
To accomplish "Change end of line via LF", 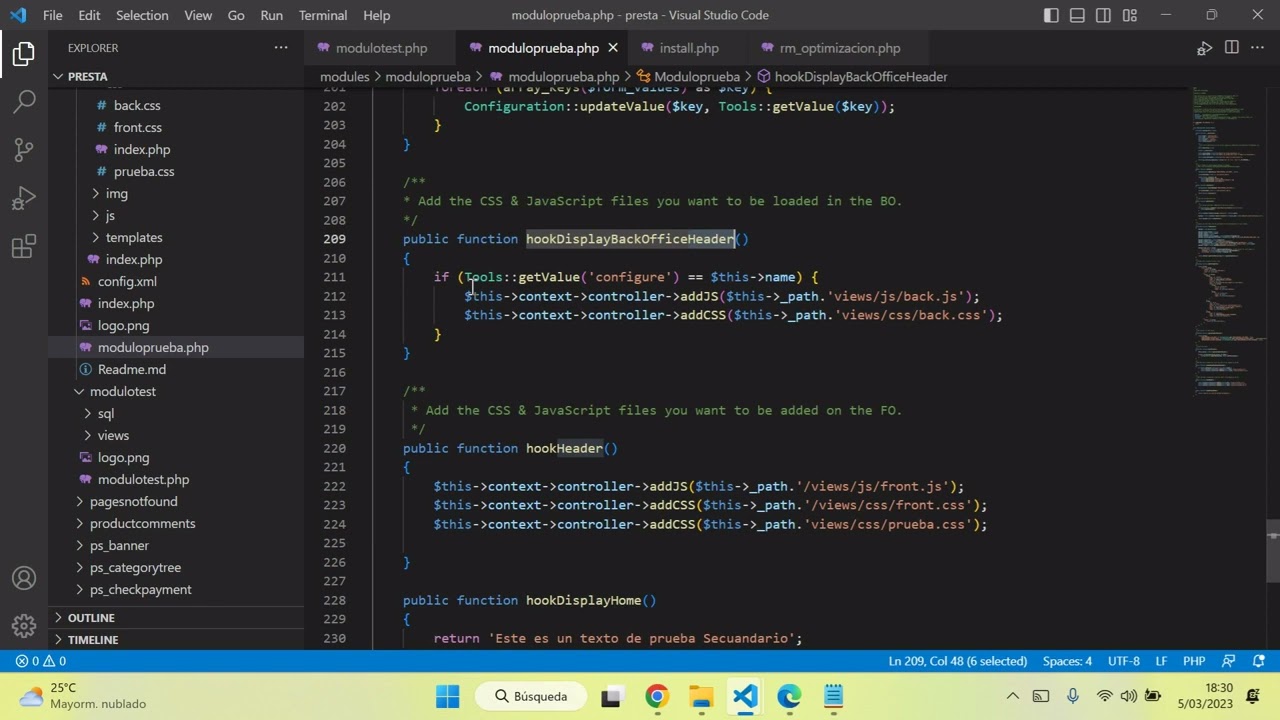I will 1162,661.
